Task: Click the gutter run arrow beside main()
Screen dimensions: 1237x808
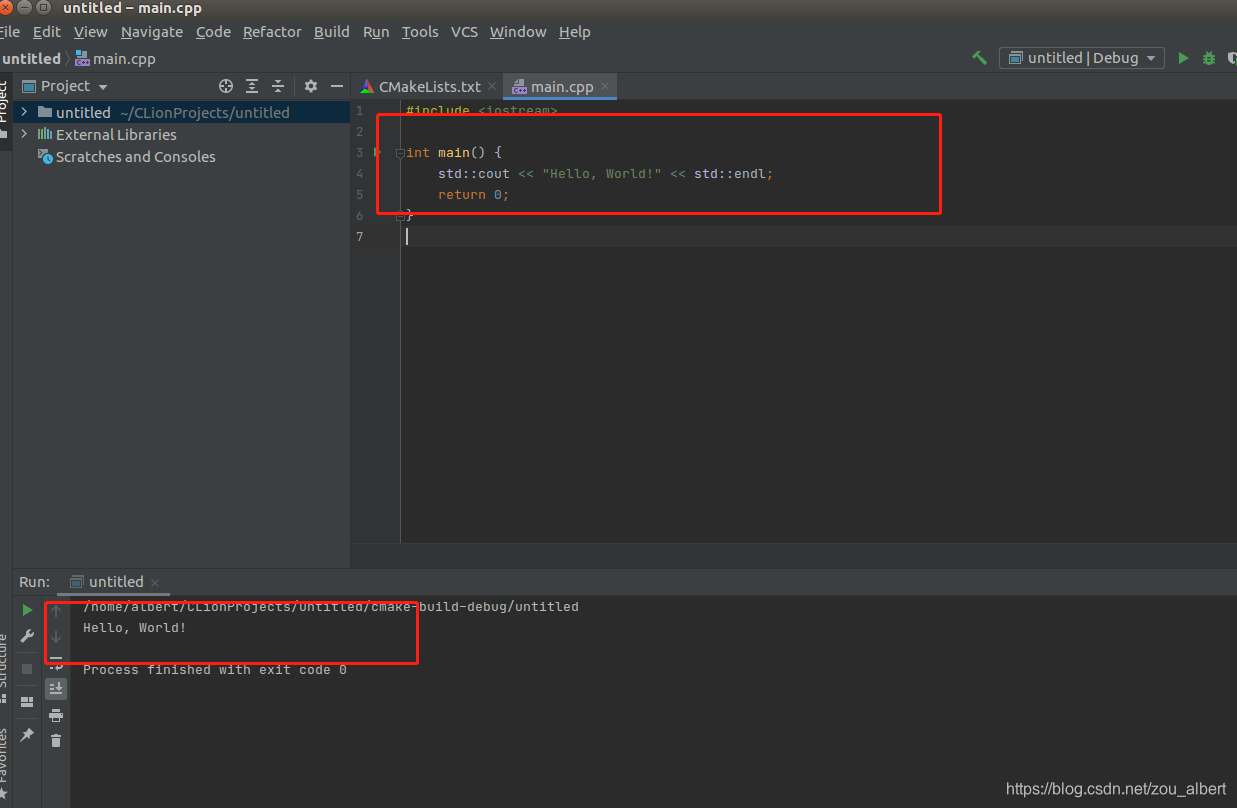Action: coord(377,152)
